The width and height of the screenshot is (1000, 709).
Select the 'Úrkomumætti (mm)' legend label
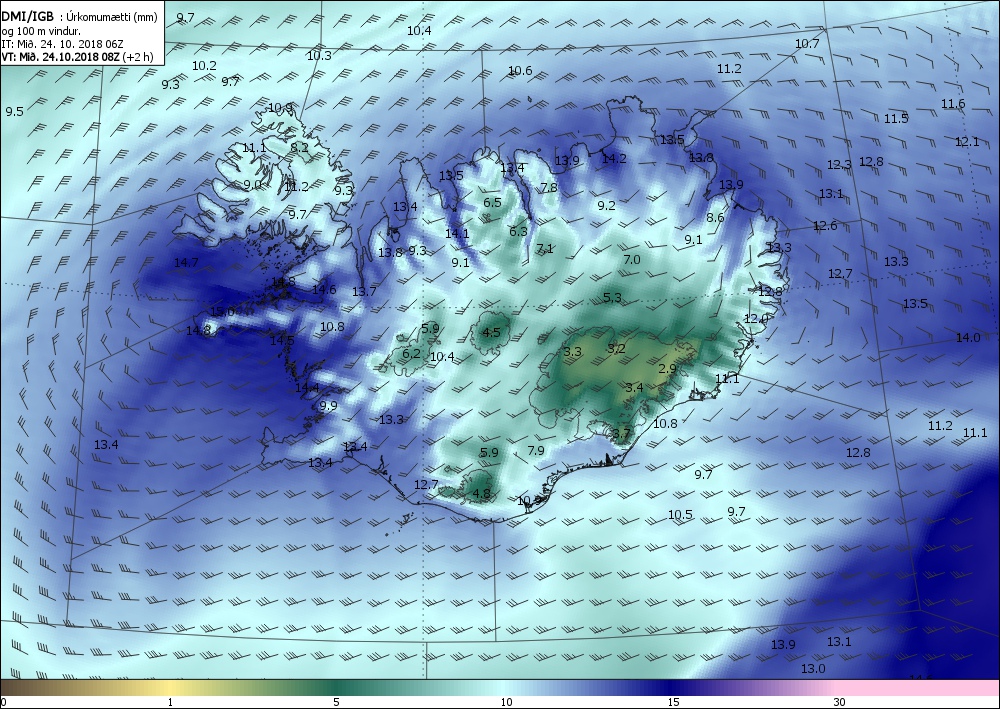pos(112,17)
